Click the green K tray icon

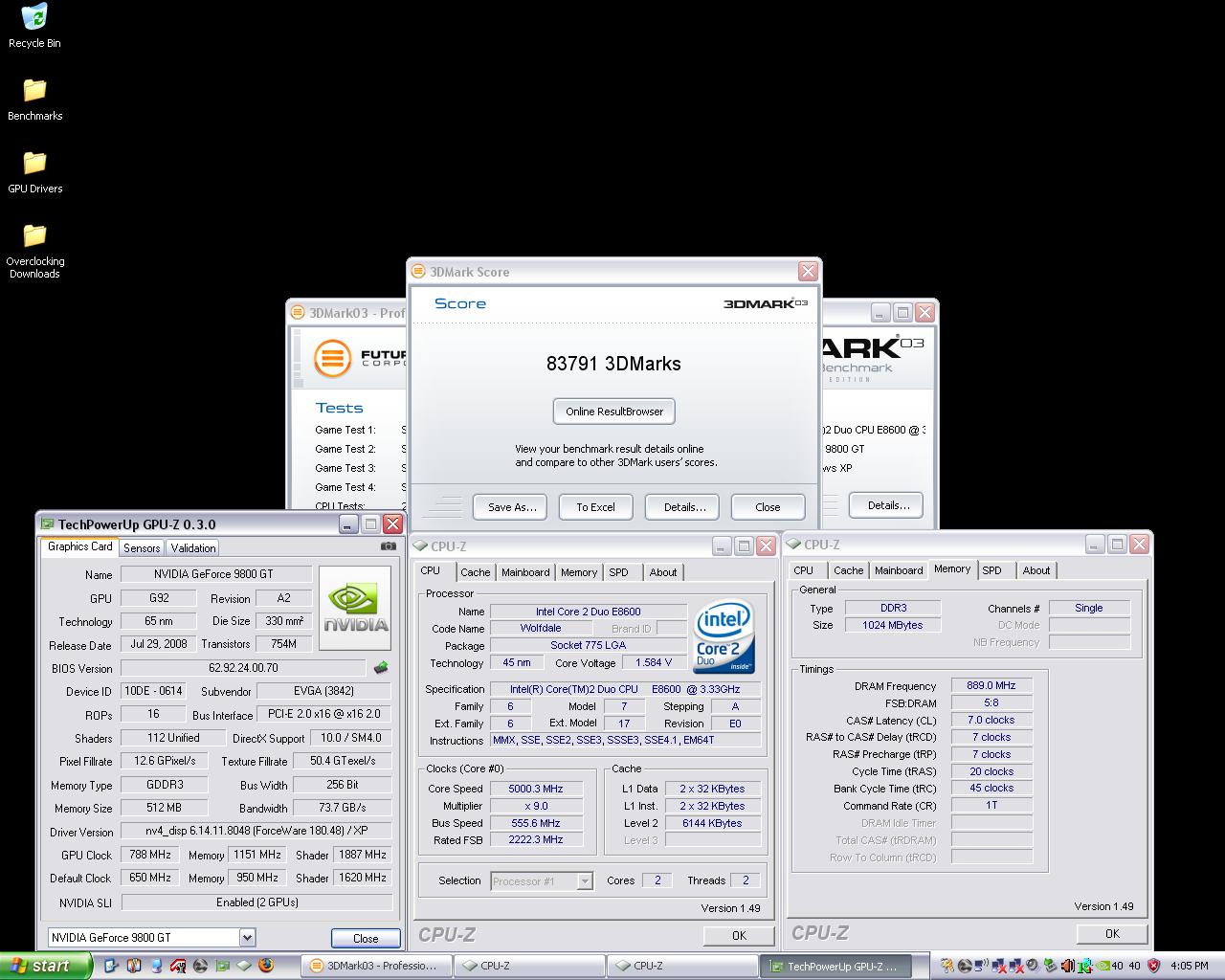click(x=1085, y=966)
